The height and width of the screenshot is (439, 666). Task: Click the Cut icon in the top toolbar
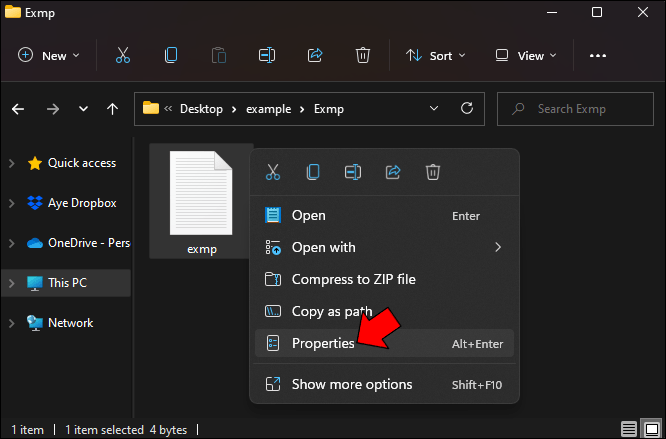[123, 56]
